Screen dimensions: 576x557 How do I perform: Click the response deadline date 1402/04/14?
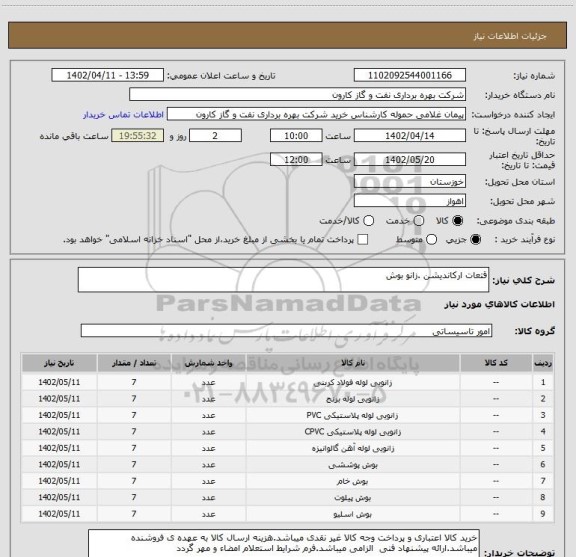click(x=410, y=136)
